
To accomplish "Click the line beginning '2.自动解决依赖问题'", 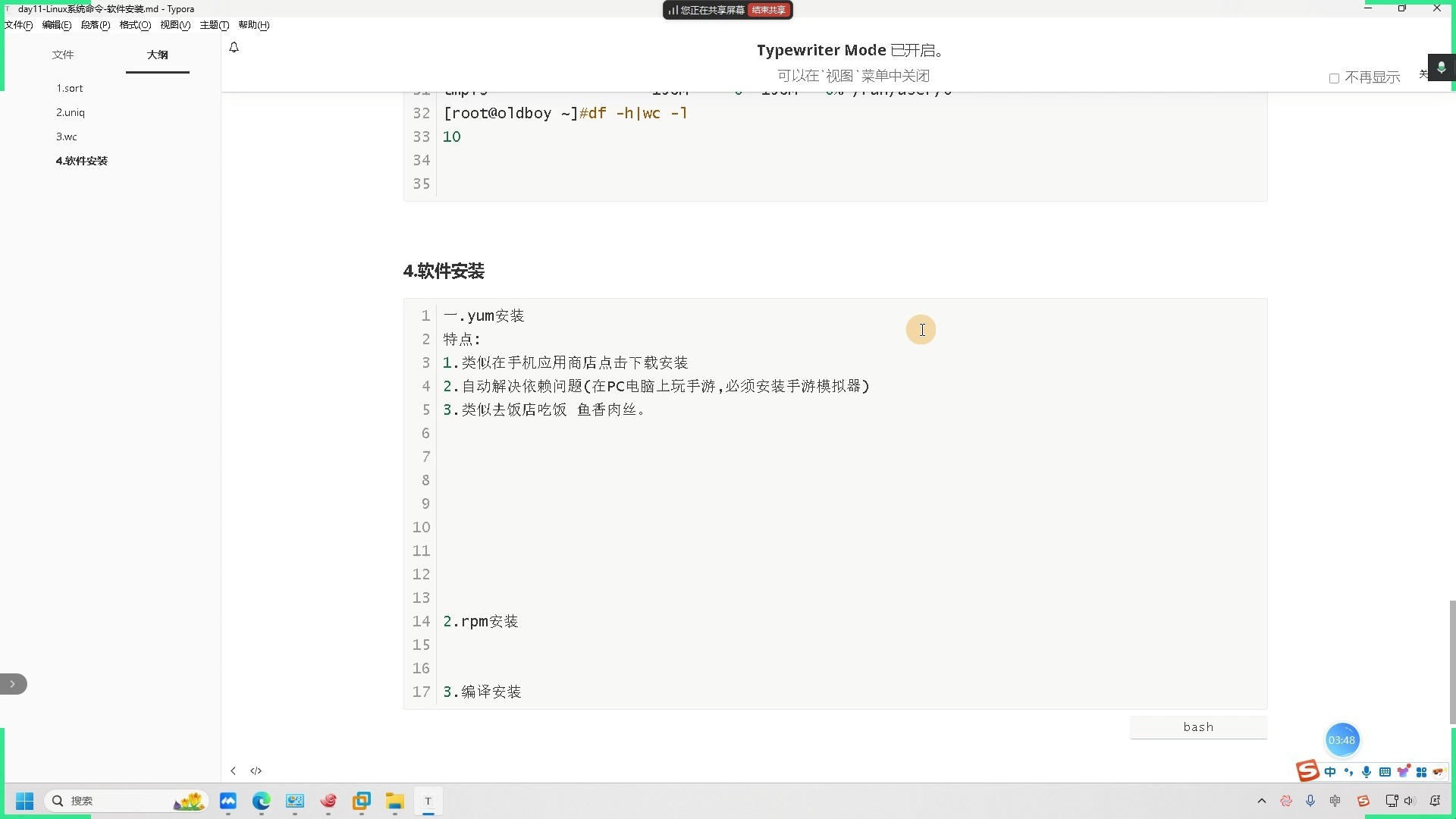I will (657, 386).
